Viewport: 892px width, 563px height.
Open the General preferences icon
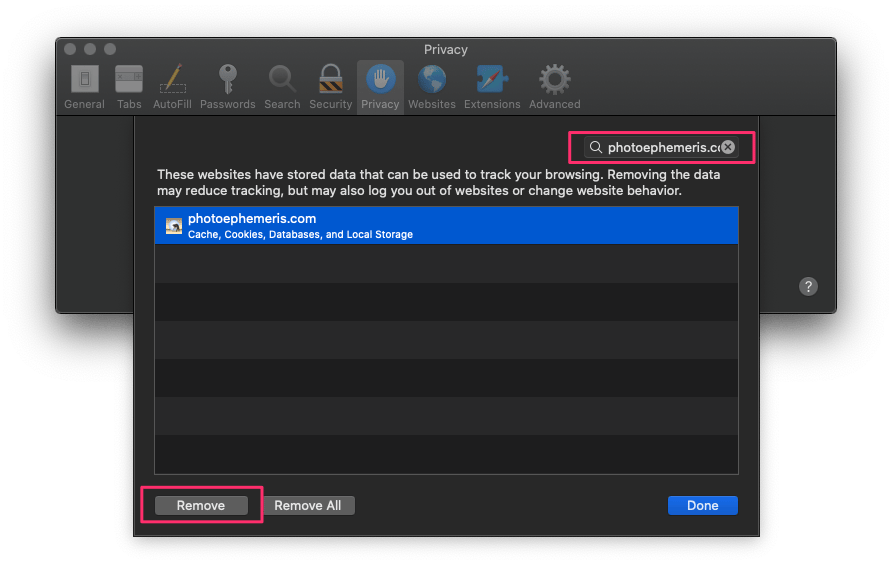(x=84, y=79)
